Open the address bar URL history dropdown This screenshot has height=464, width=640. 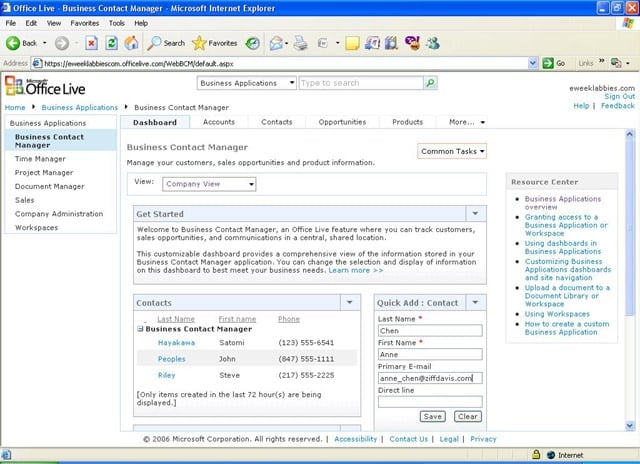532,63
